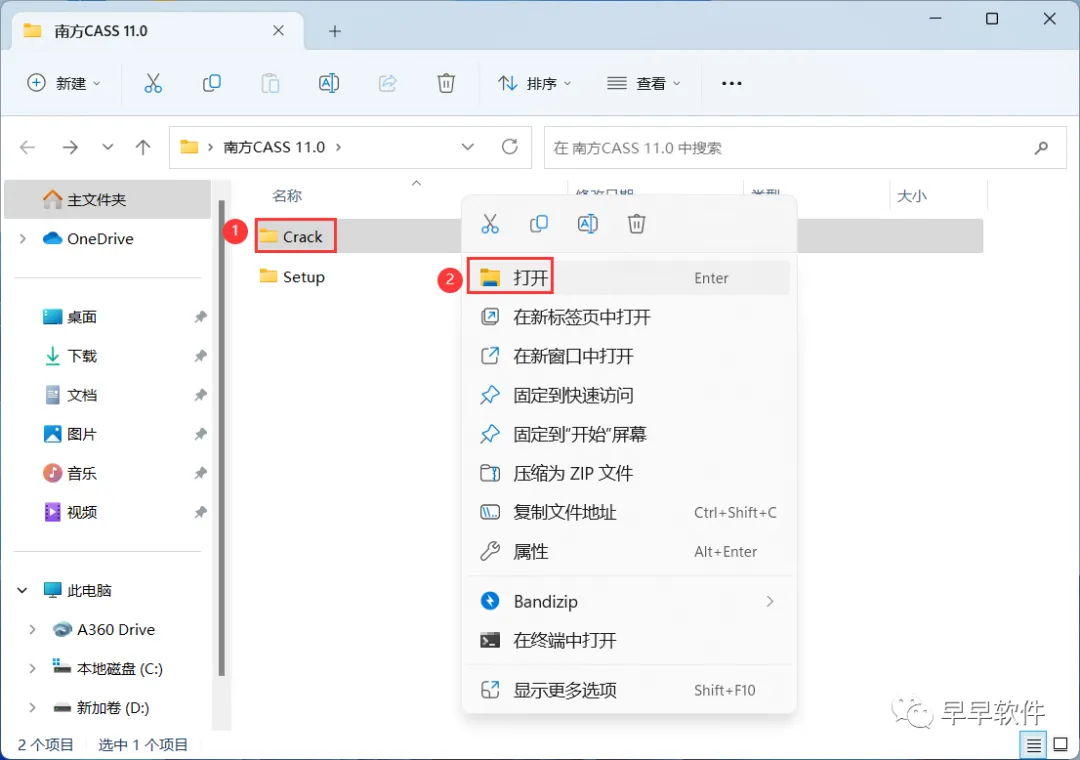Screen dimensions: 1080x760
Task: Open the 查看 view dropdown
Action: tap(644, 83)
